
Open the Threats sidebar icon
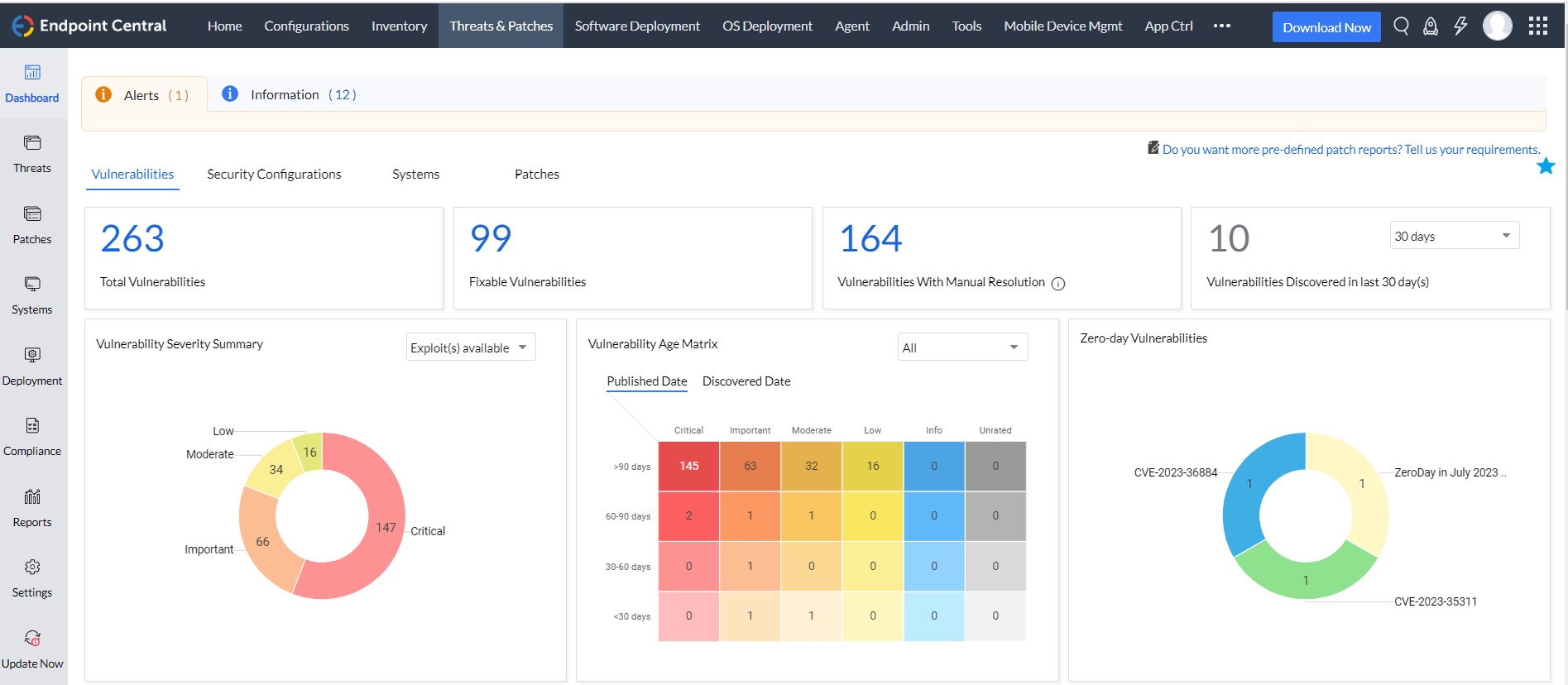32,154
